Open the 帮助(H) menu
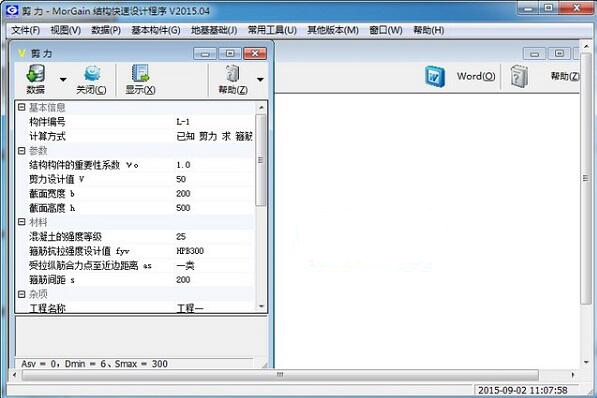597x398 pixels. click(x=429, y=30)
